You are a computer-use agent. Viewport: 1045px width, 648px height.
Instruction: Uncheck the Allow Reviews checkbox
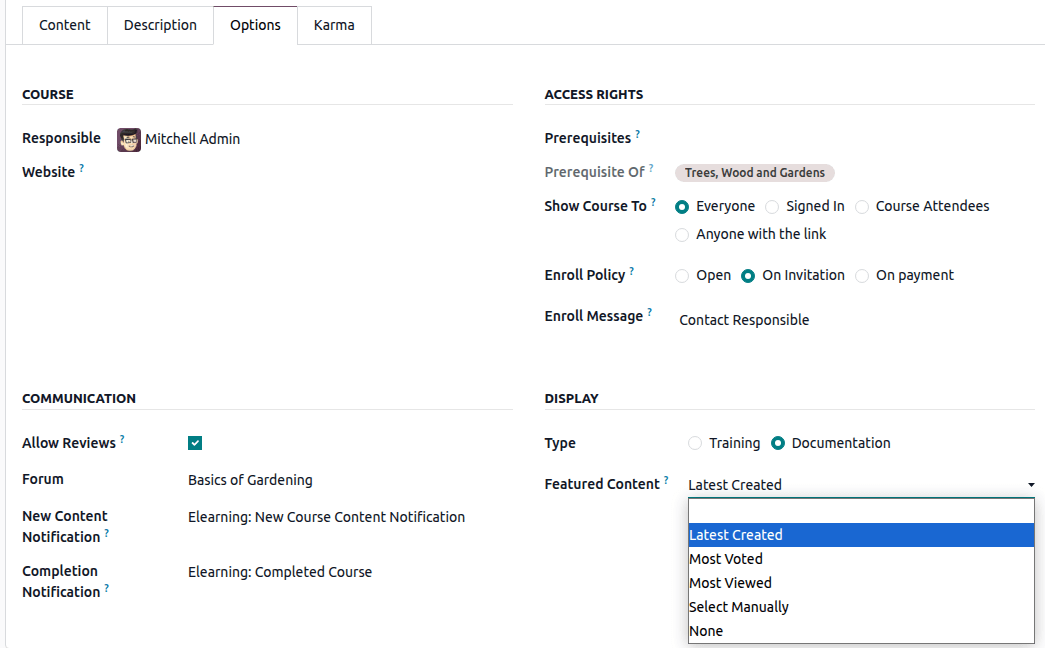(195, 443)
